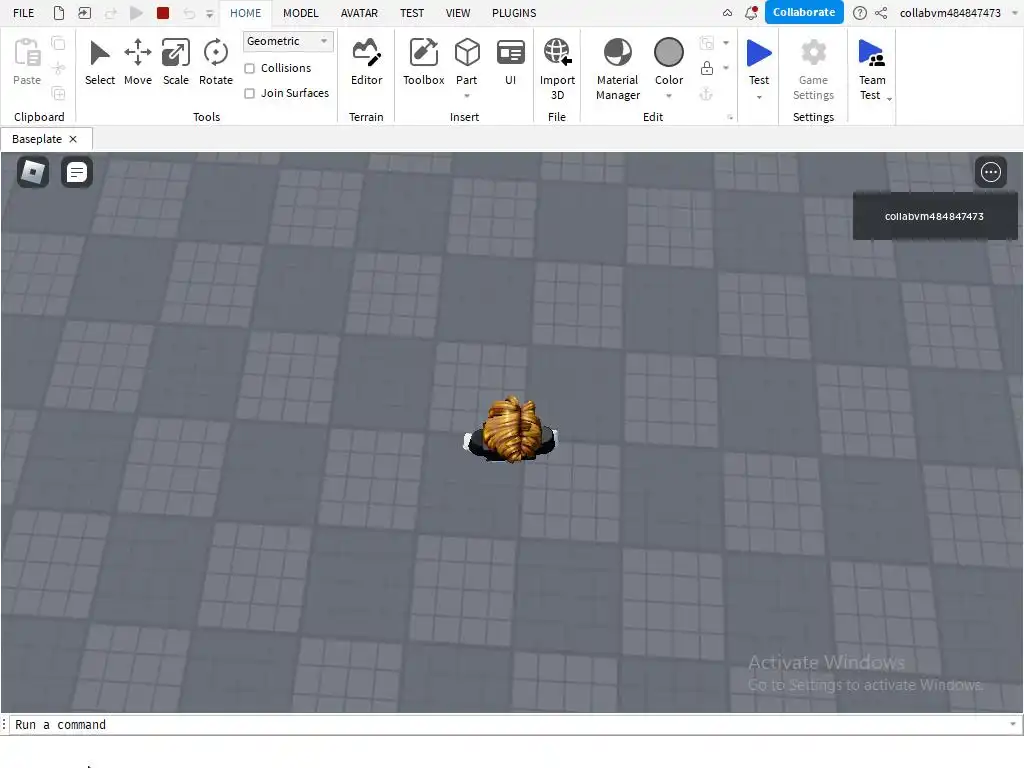Enable the Join Surfaces checkbox
1024x768 pixels.
pos(249,93)
